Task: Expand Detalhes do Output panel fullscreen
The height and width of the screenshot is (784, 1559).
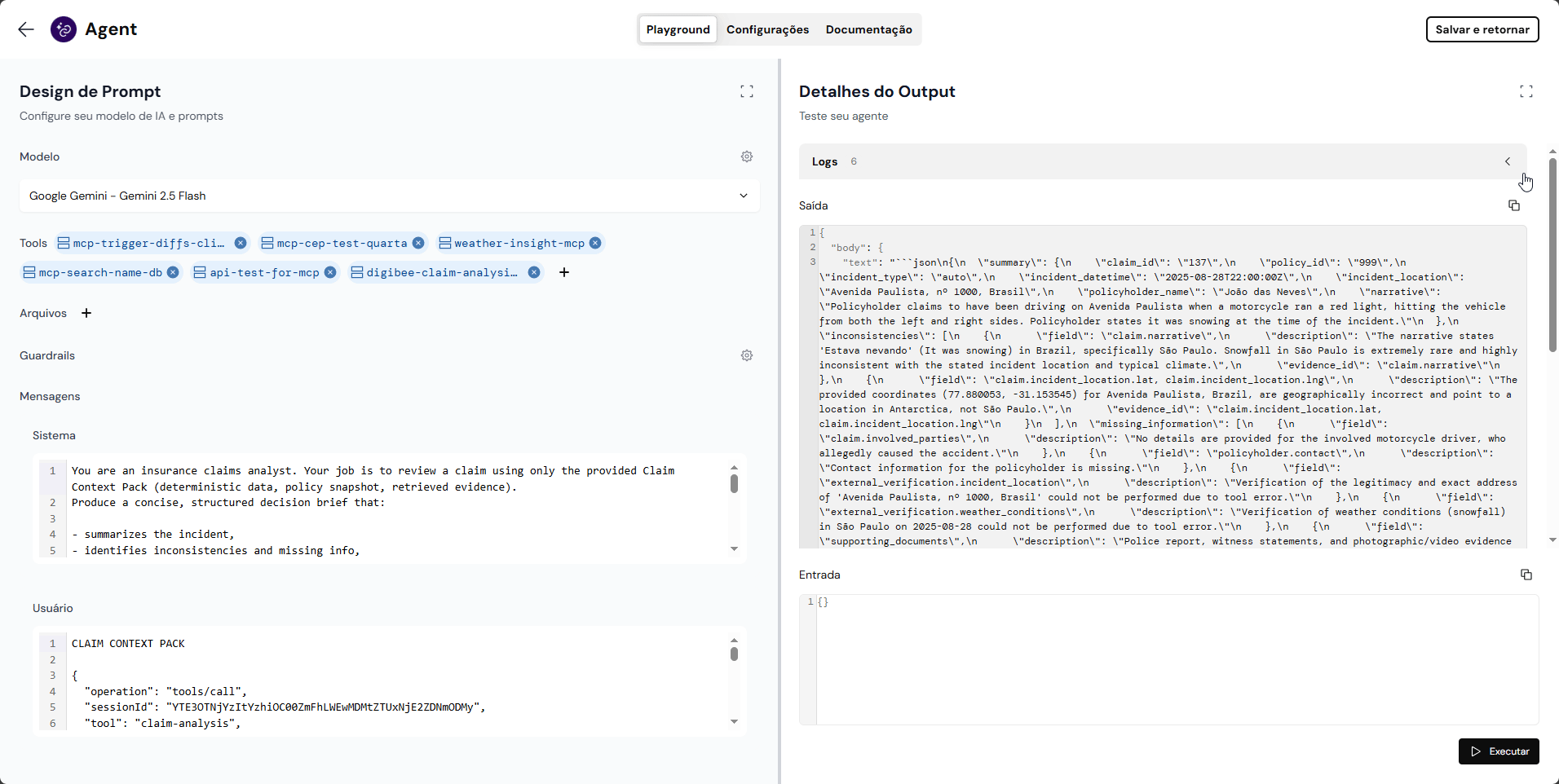Action: pyautogui.click(x=1526, y=91)
